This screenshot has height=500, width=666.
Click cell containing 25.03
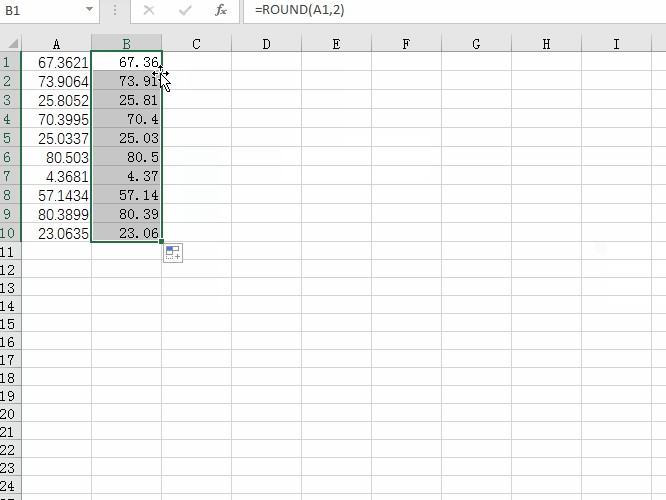coord(126,138)
